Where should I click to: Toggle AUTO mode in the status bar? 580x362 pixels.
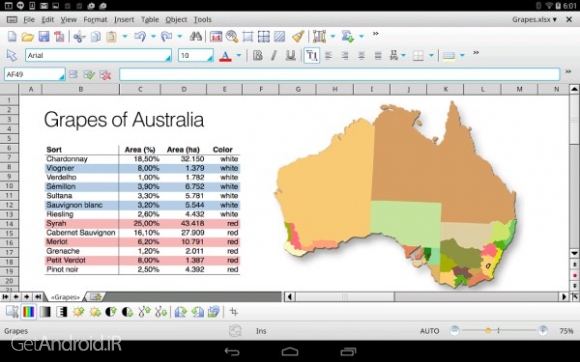pyautogui.click(x=429, y=331)
